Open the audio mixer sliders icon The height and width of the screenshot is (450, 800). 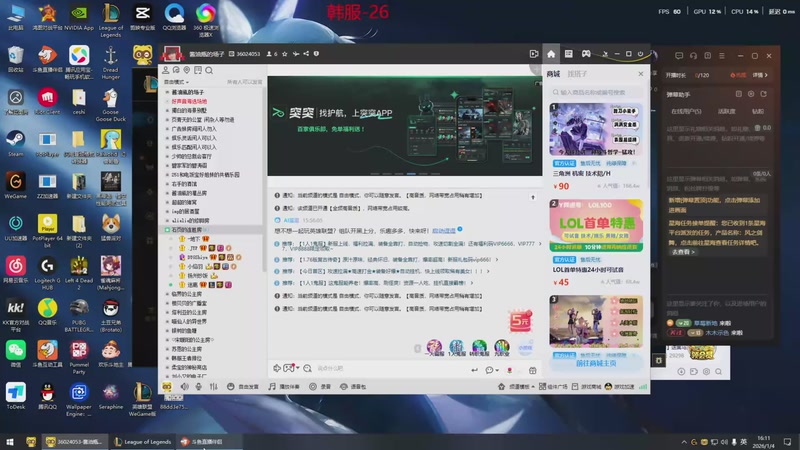pyautogui.click(x=213, y=387)
